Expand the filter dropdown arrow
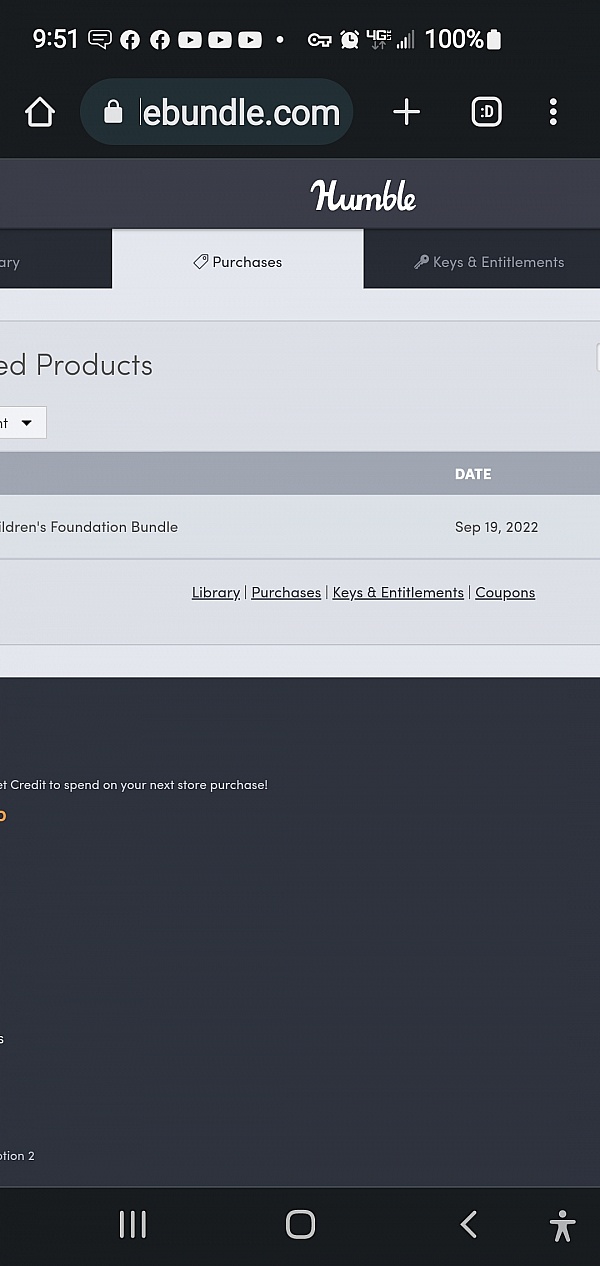This screenshot has width=600, height=1266. coord(27,423)
